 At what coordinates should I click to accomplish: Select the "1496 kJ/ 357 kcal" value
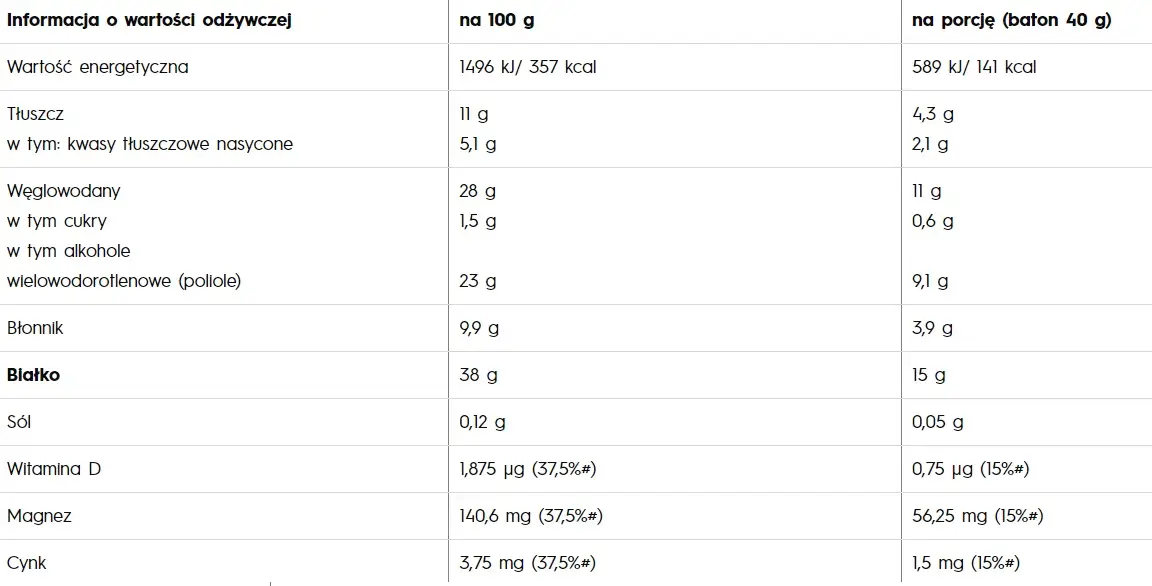(527, 68)
